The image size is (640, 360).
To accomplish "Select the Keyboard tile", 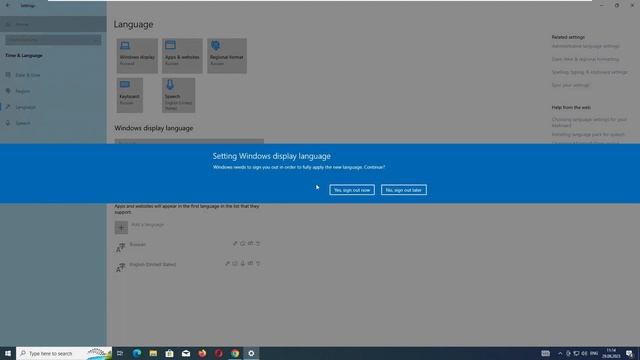I will [130, 96].
